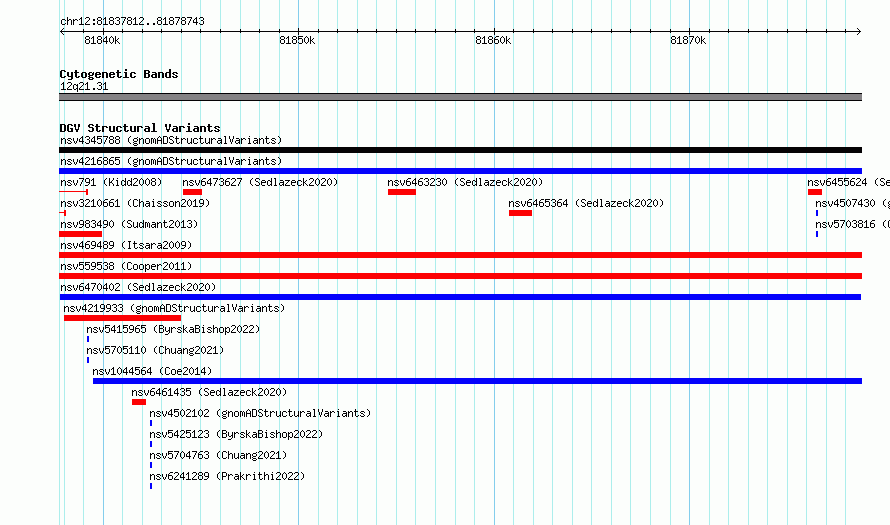The height and width of the screenshot is (525, 890).
Task: Click the nsv6463230 (Sedlazeck2020) label
Action: coord(465,182)
